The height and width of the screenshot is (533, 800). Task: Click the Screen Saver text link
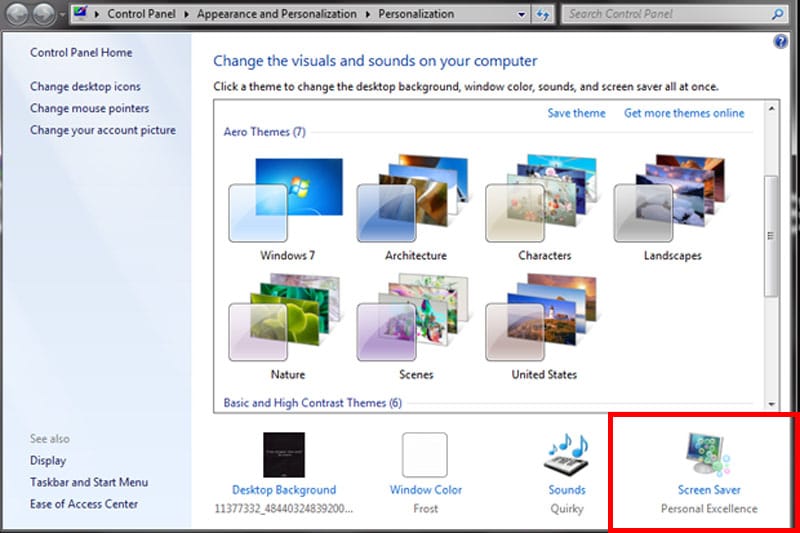tap(709, 490)
